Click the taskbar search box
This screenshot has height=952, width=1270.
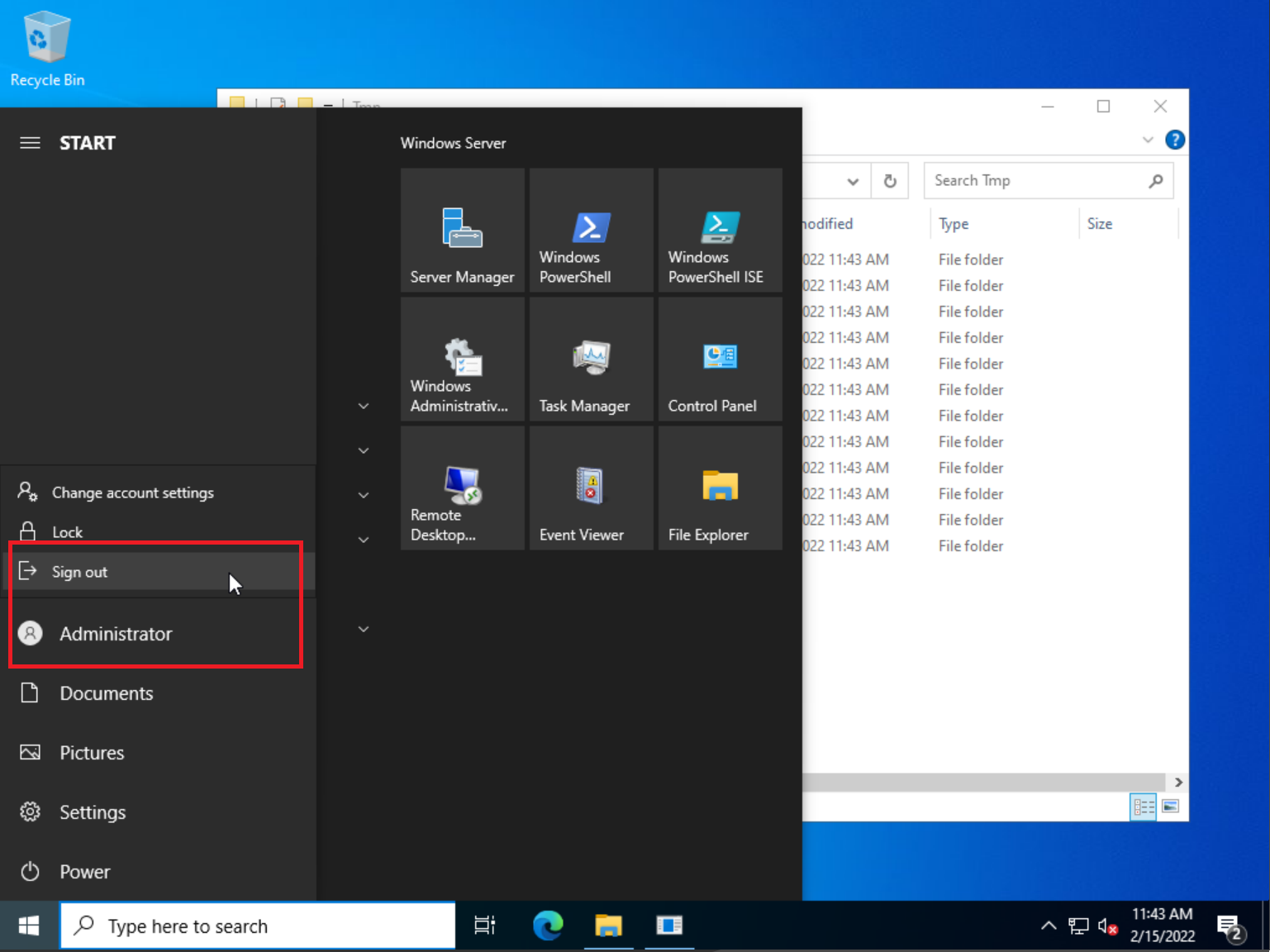(258, 926)
